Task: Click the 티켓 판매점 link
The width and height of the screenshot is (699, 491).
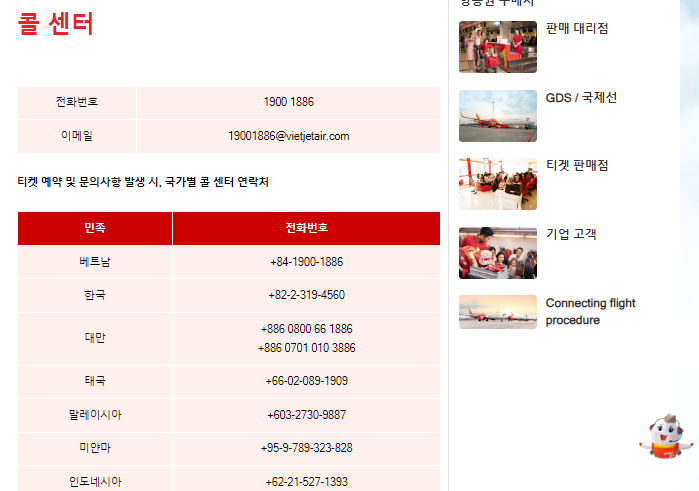Action: [x=577, y=165]
